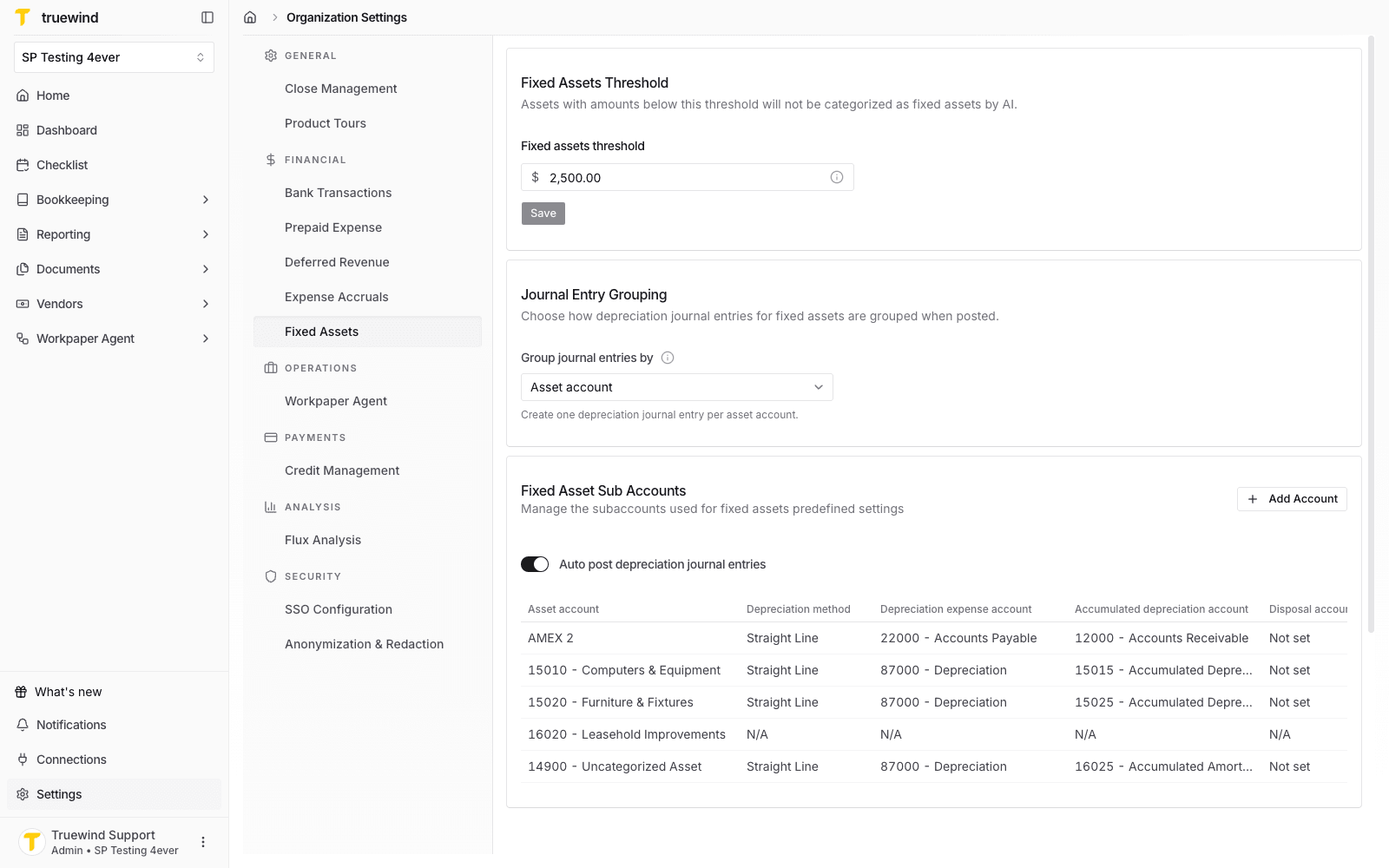Click the 15020 - Furniture & Fixtures row
Viewport: 1389px width, 868px height.
[934, 702]
